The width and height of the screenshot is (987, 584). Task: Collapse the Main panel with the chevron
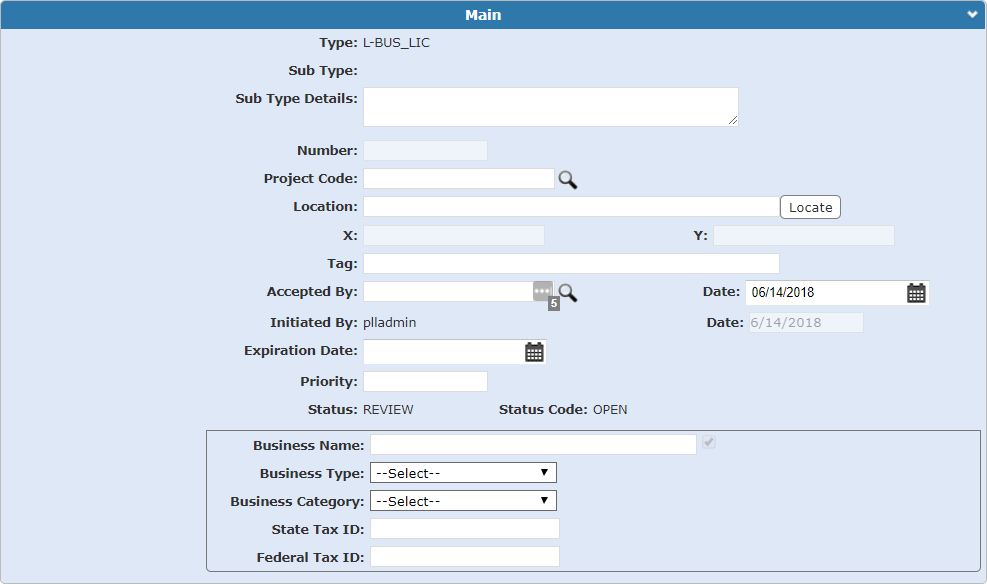969,14
